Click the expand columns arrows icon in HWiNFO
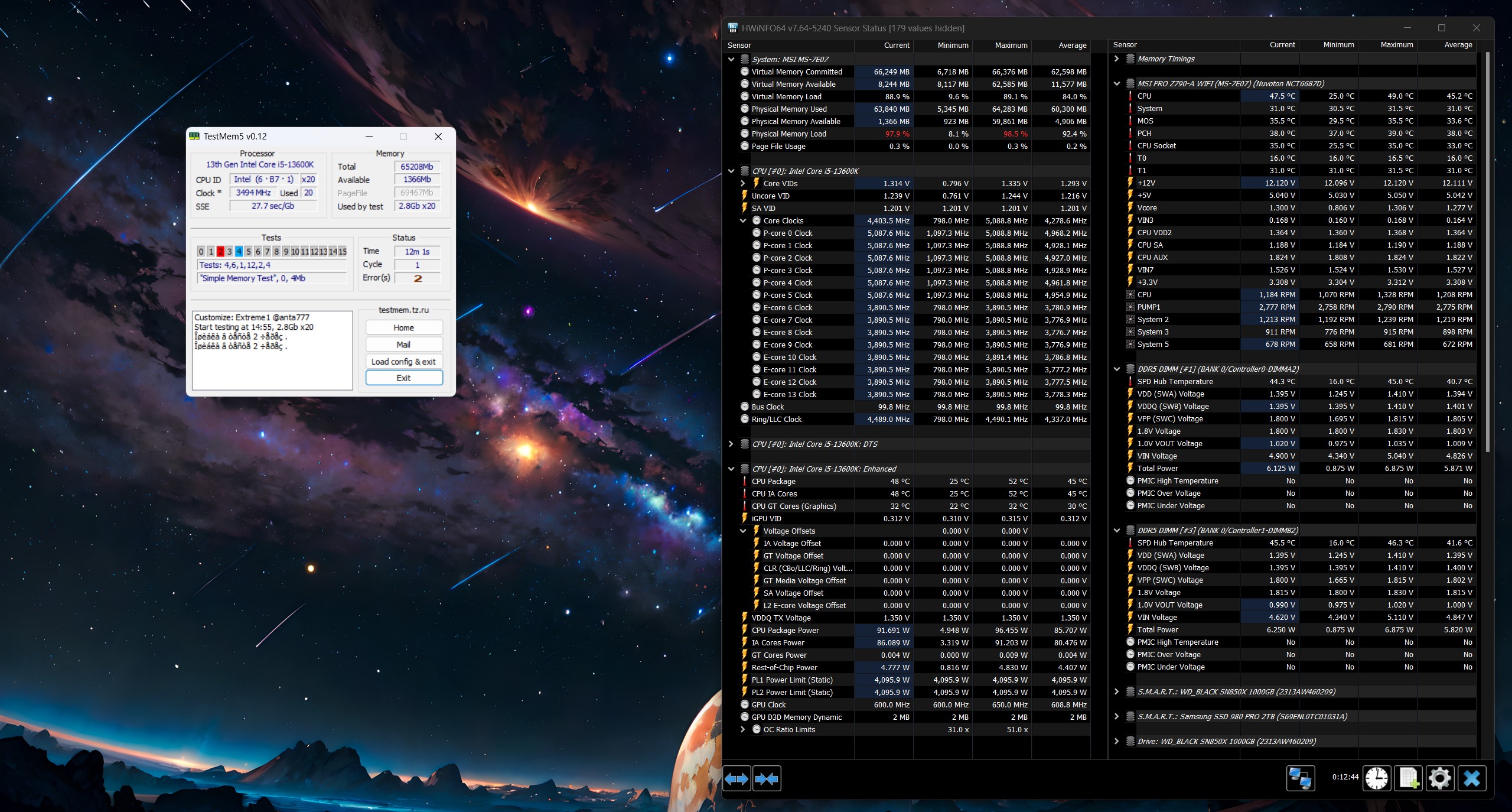1512x812 pixels. pos(737,779)
